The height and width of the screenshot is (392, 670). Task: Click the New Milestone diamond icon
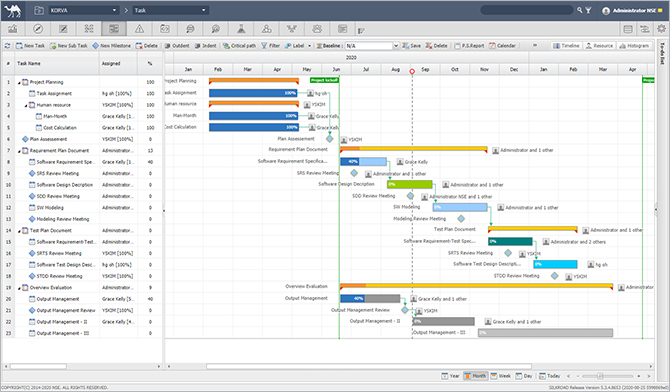pyautogui.click(x=96, y=46)
